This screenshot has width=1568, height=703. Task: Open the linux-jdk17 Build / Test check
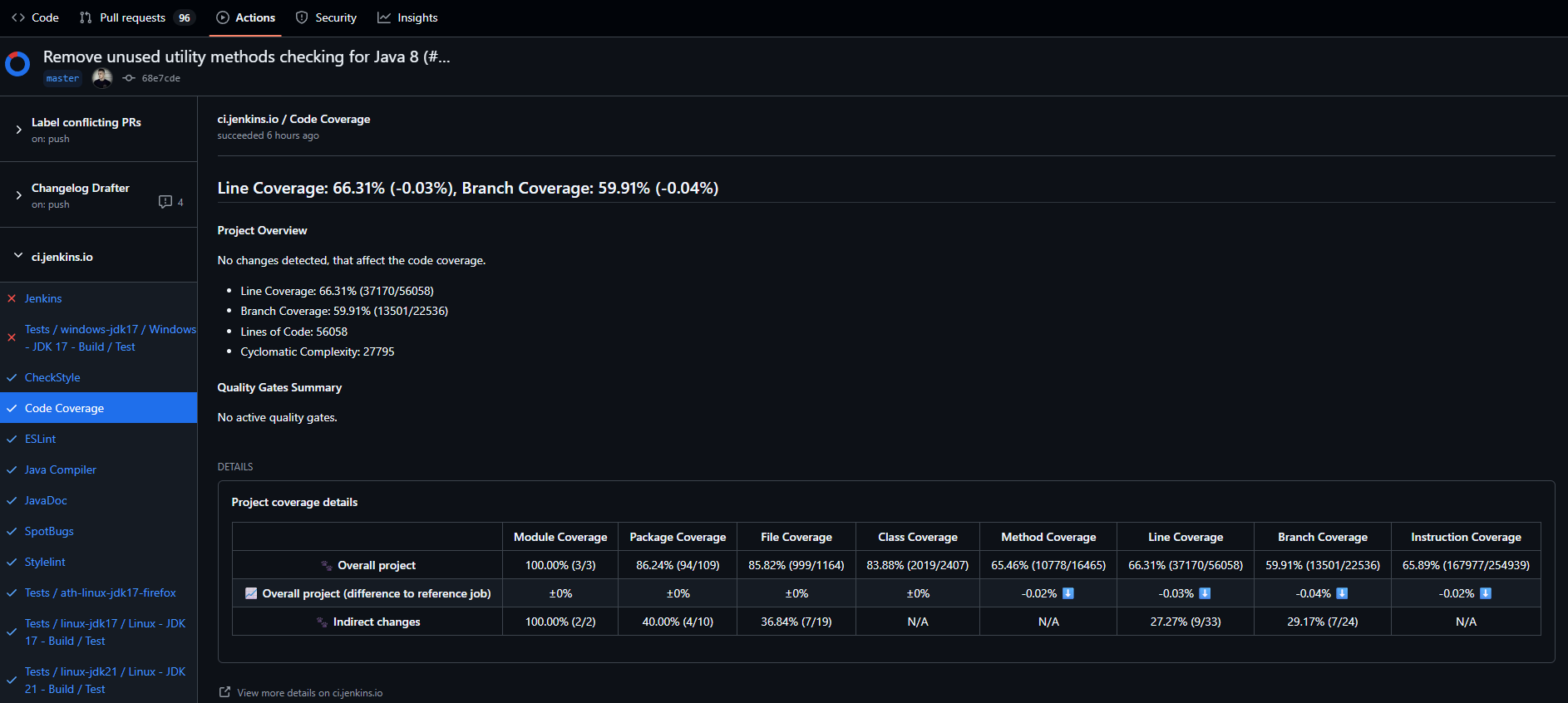tap(106, 632)
